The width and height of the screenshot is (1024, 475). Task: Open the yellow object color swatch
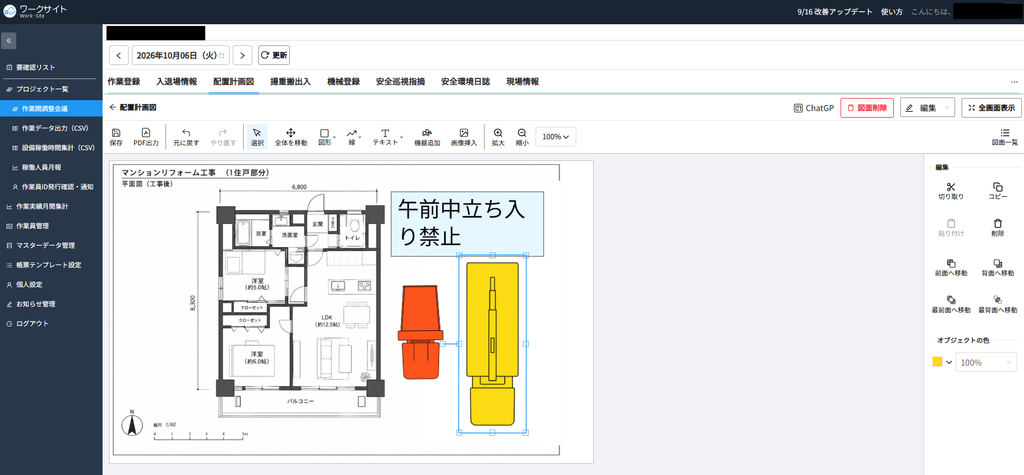coord(937,362)
